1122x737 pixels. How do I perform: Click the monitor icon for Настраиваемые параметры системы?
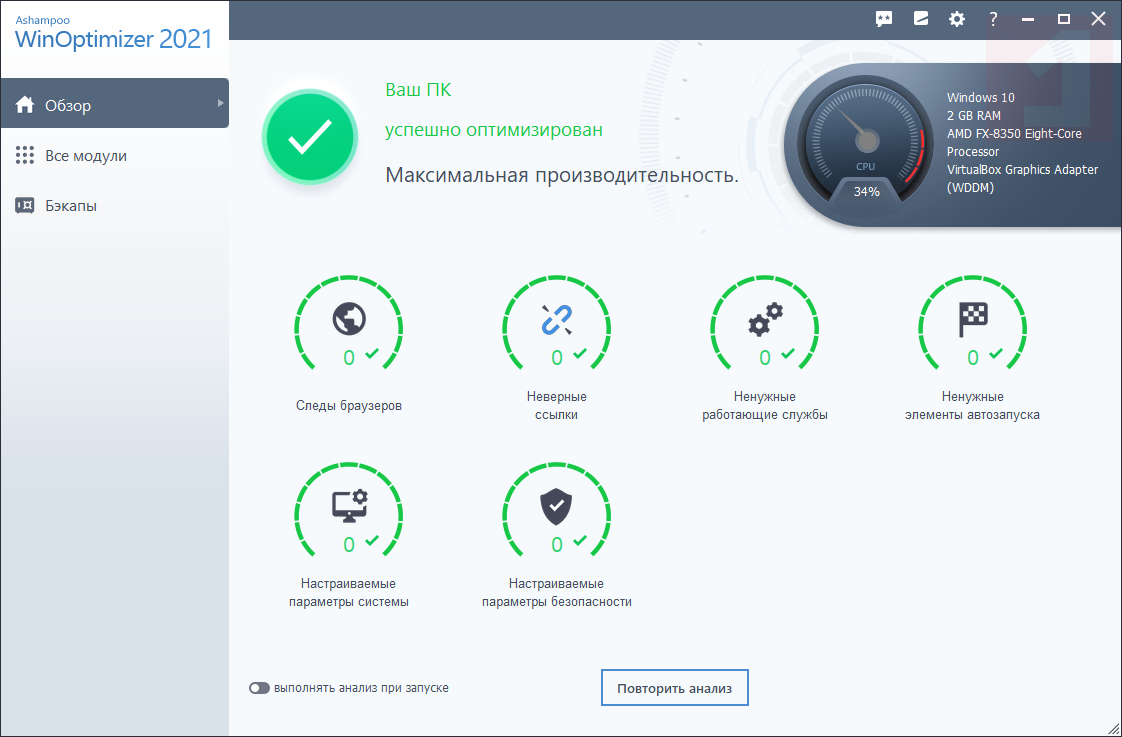[348, 506]
